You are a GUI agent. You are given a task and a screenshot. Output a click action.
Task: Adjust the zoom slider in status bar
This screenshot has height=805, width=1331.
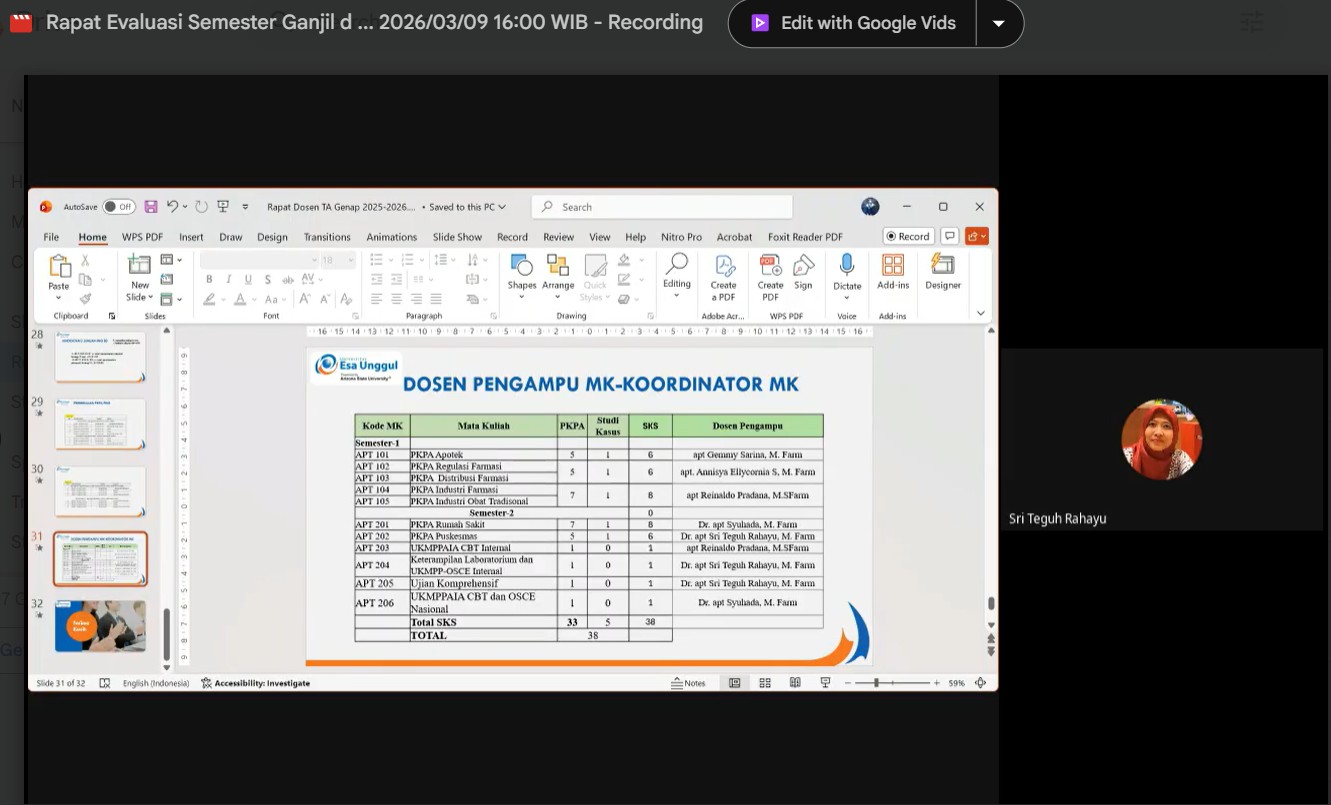click(x=876, y=683)
